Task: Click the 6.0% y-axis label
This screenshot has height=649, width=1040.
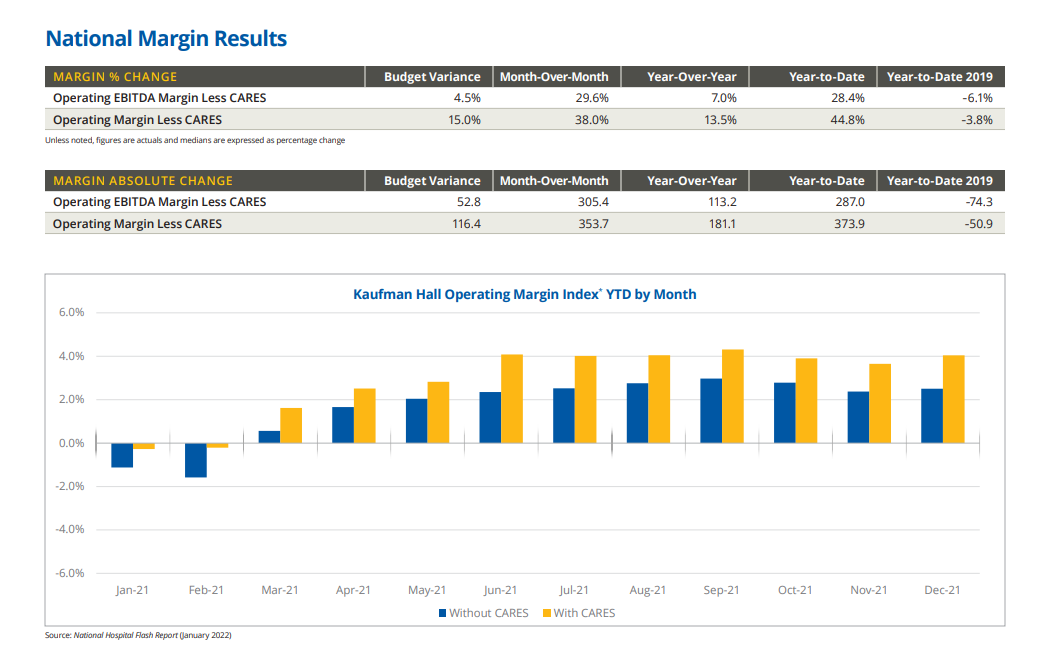Action: coord(72,313)
